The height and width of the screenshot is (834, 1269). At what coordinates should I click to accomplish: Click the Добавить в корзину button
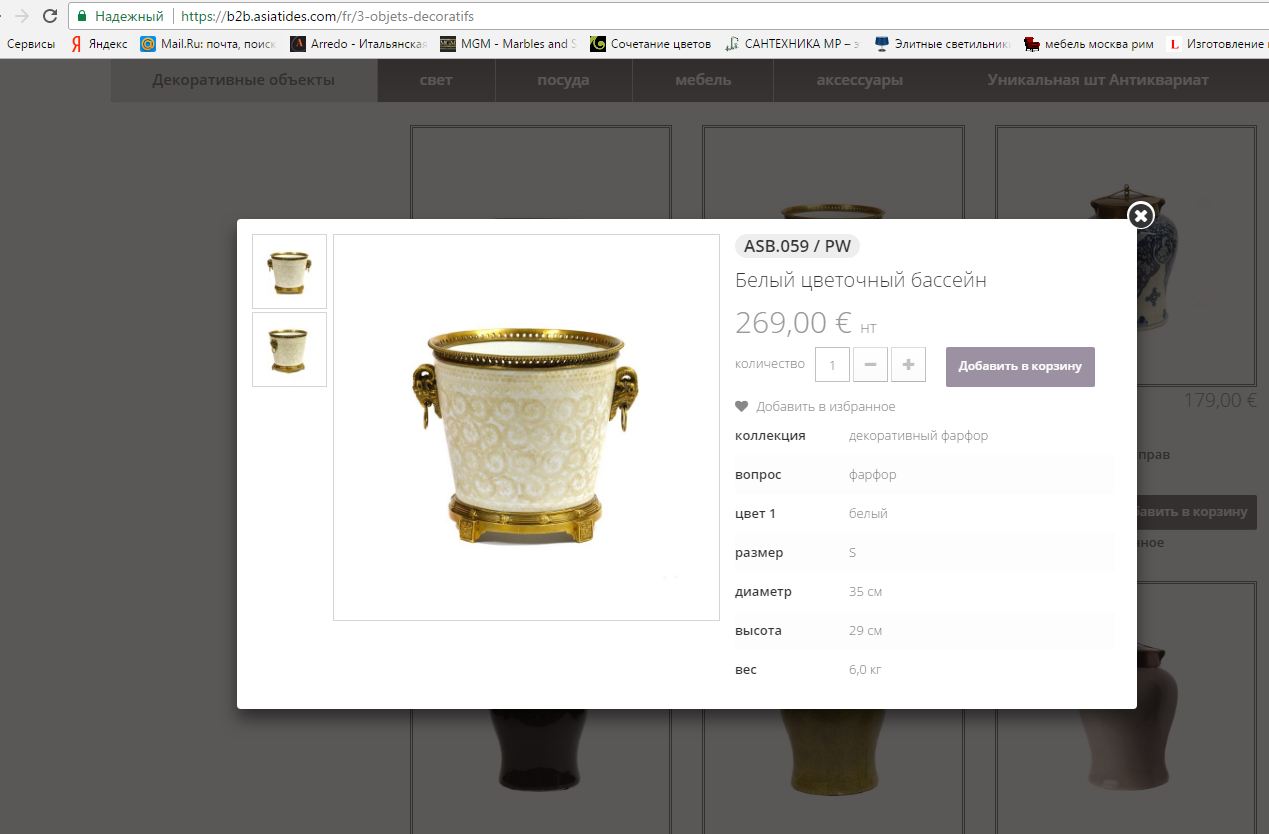(x=1020, y=366)
